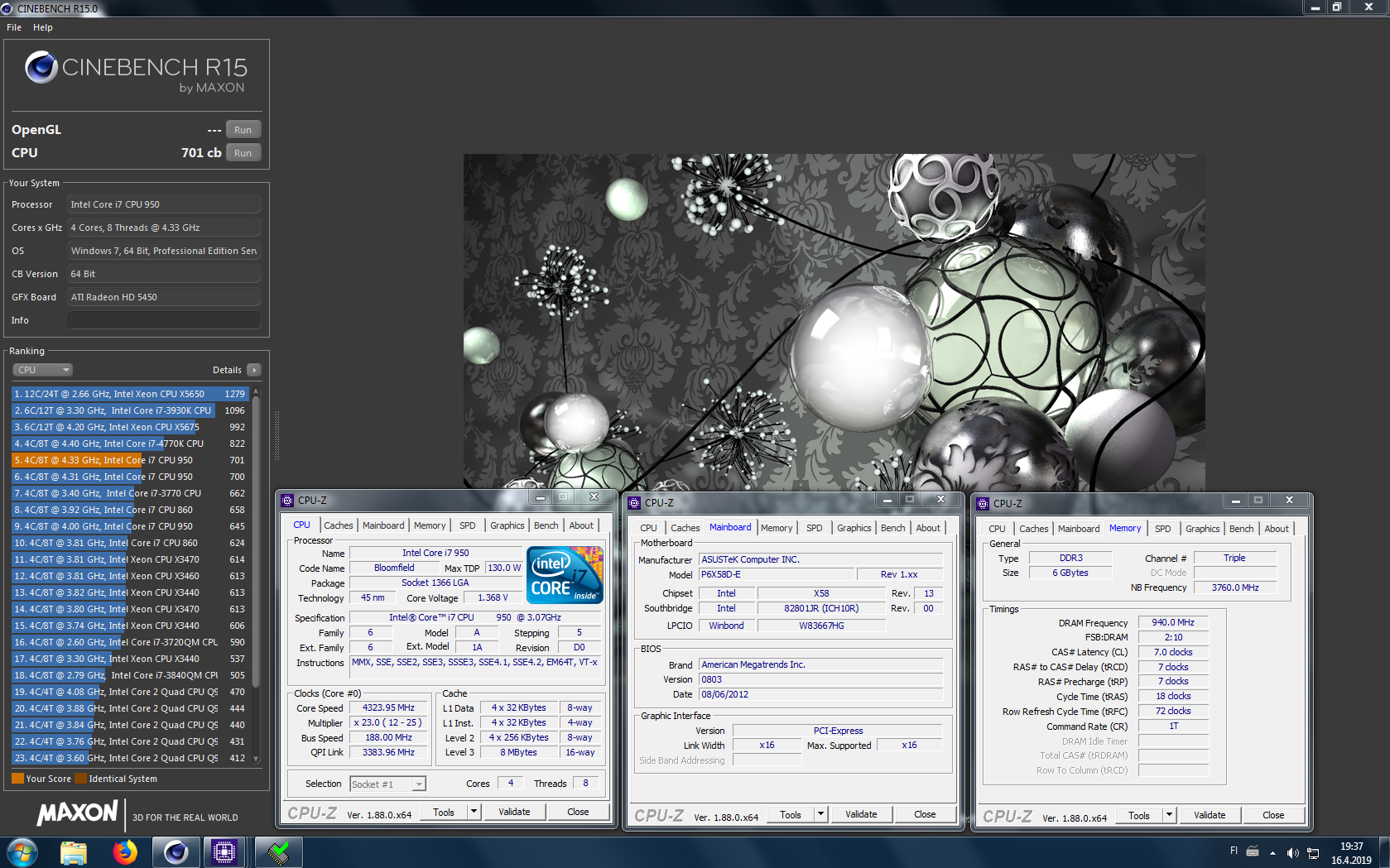The width and height of the screenshot is (1390, 868).
Task: Expand Tools dropdown arrow in Memory window
Action: coord(1170,815)
